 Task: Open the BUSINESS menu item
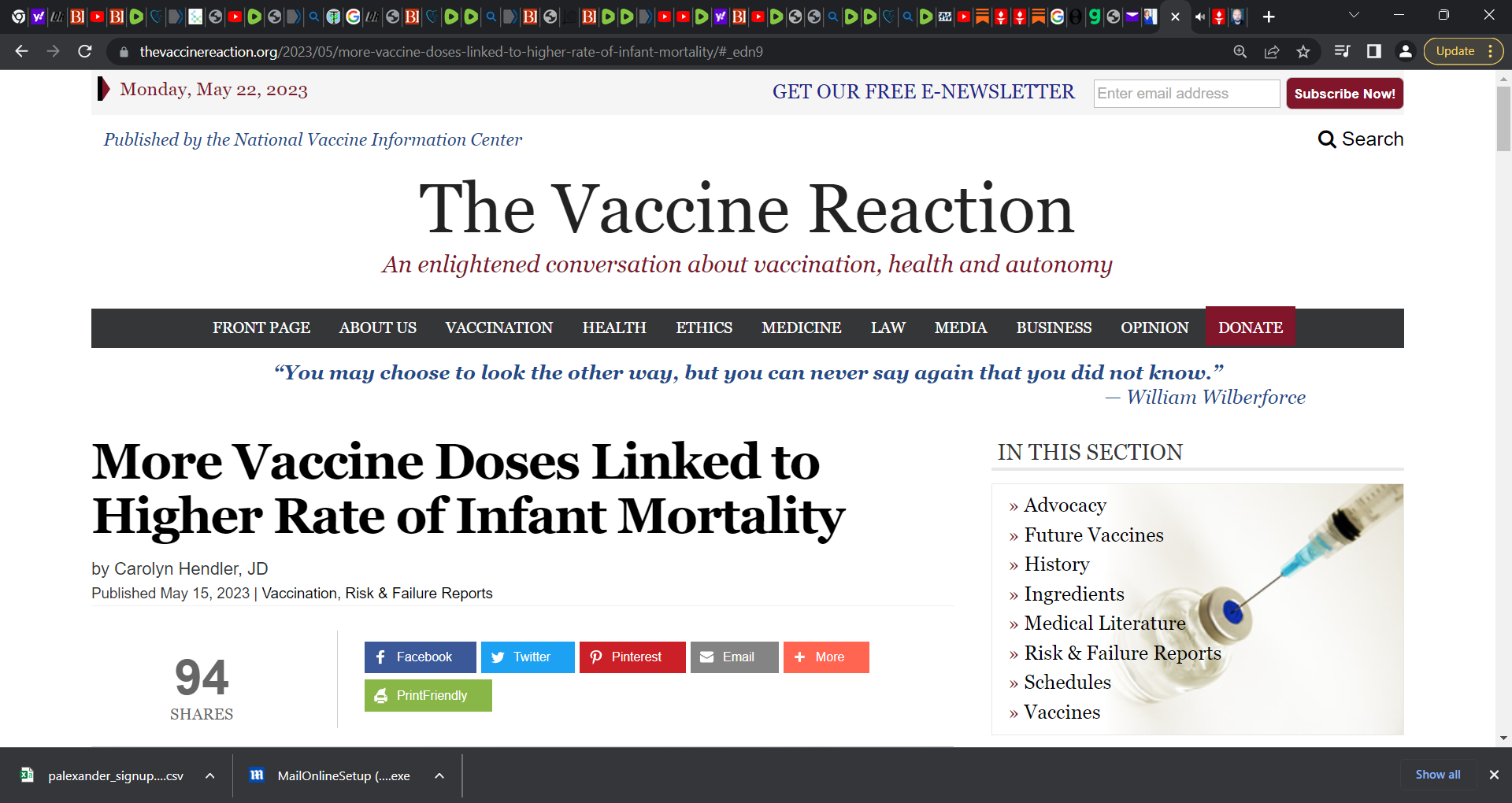[1054, 327]
